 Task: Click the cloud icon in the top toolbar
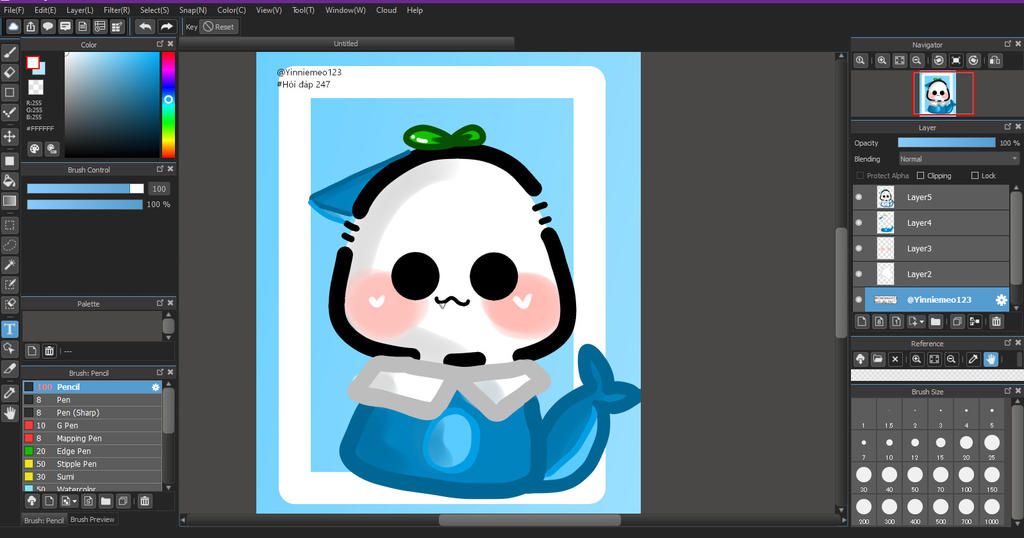(x=13, y=27)
